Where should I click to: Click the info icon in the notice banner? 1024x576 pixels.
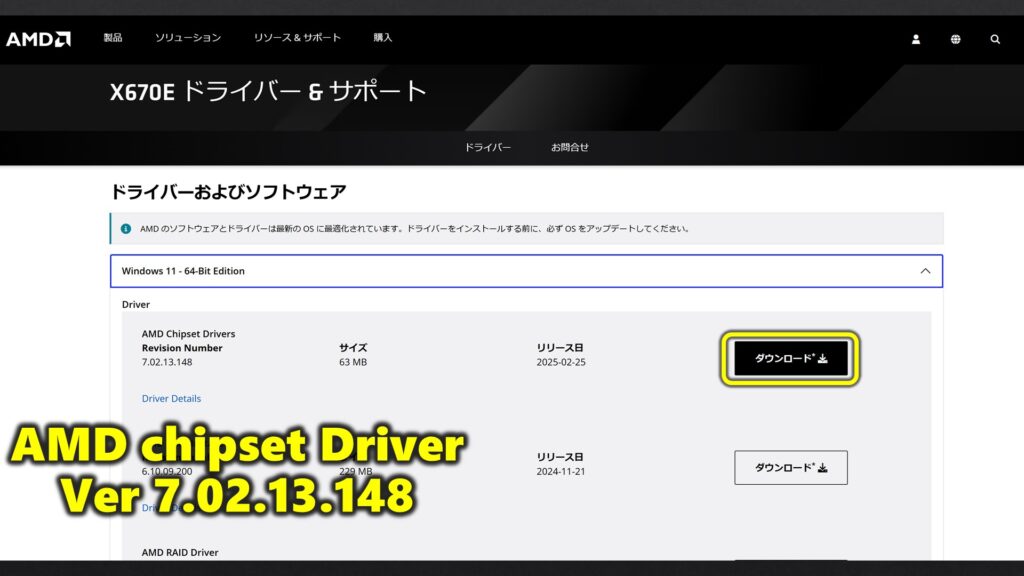[126, 229]
